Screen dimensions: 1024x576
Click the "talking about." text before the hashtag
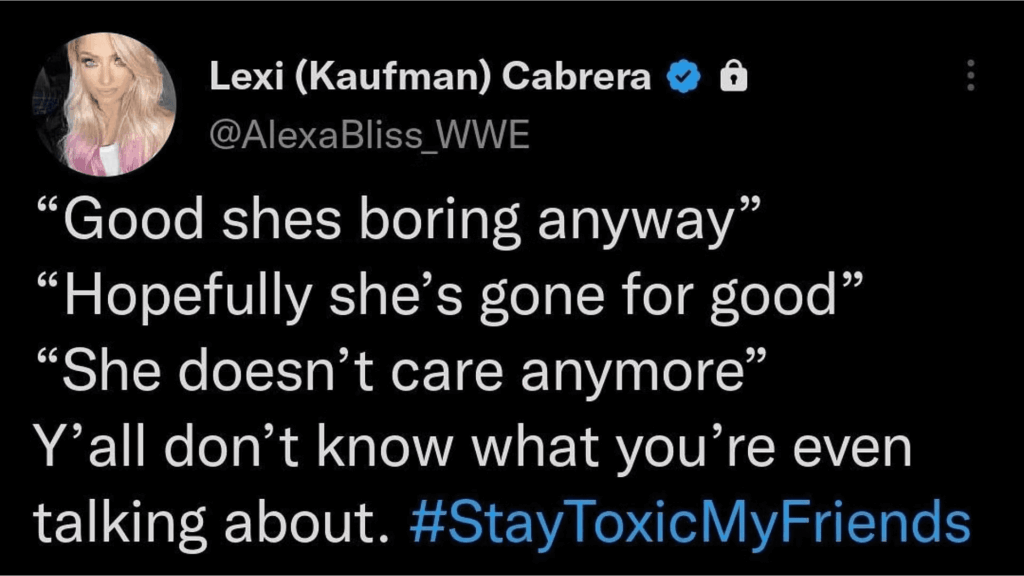211,521
